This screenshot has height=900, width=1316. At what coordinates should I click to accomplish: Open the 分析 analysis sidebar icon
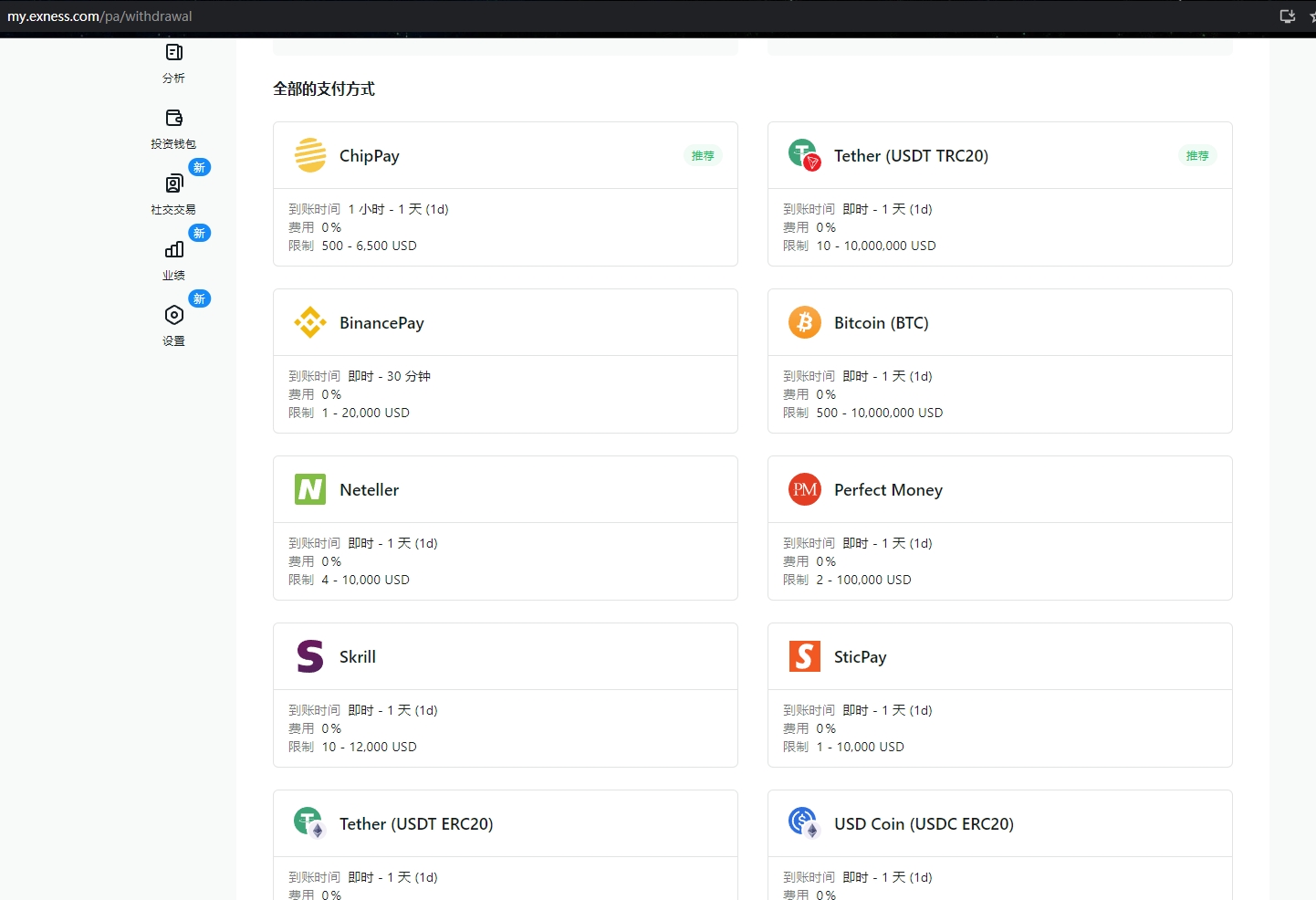point(173,52)
